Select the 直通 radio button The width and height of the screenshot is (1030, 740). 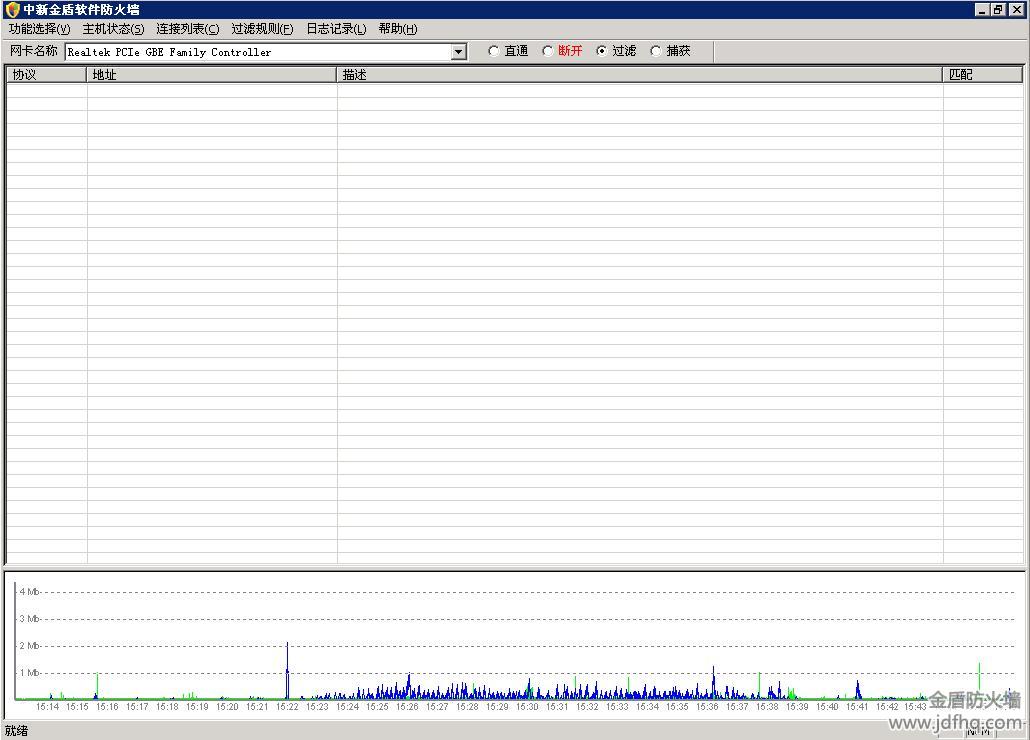tap(494, 51)
